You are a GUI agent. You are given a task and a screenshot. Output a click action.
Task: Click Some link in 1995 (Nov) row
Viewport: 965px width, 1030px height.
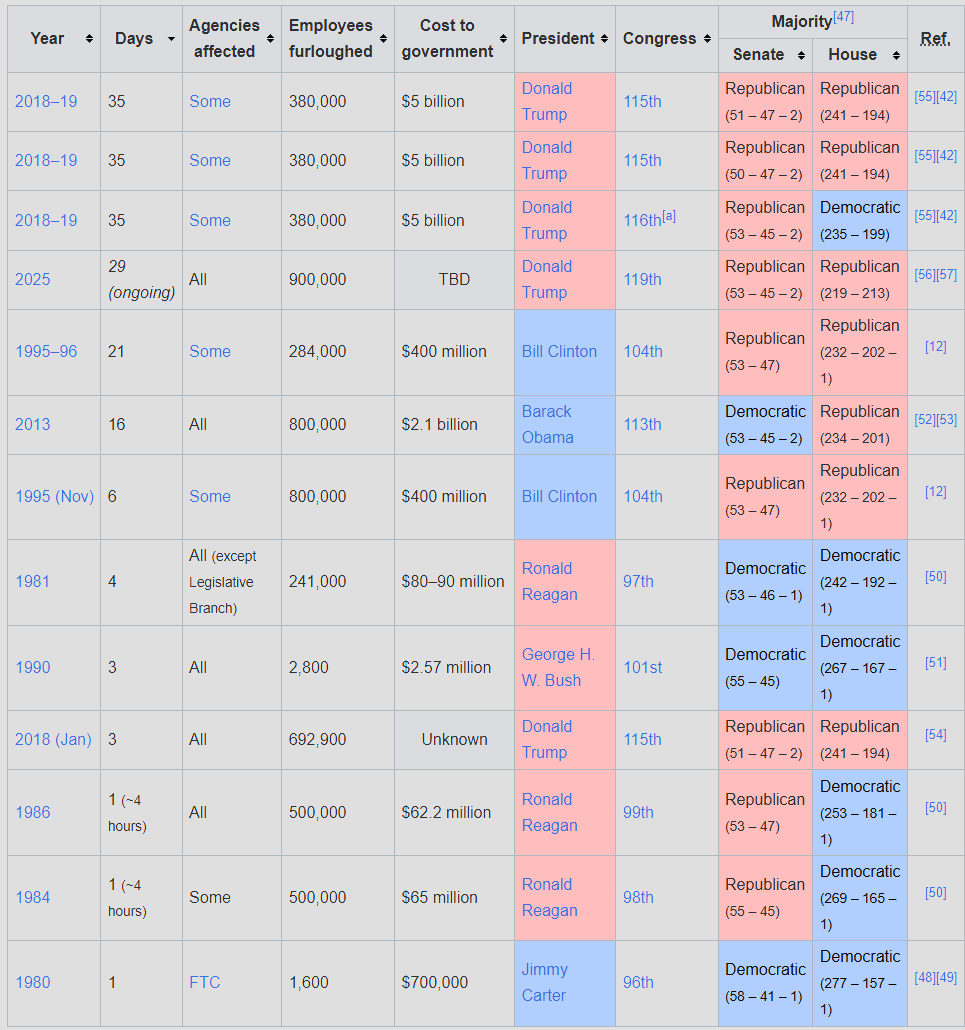point(210,497)
